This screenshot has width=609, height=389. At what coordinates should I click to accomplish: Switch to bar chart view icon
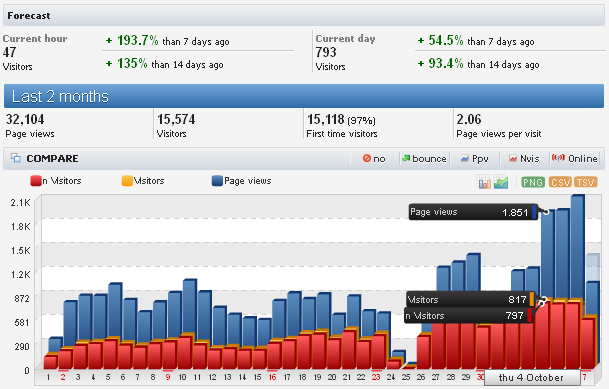484,182
